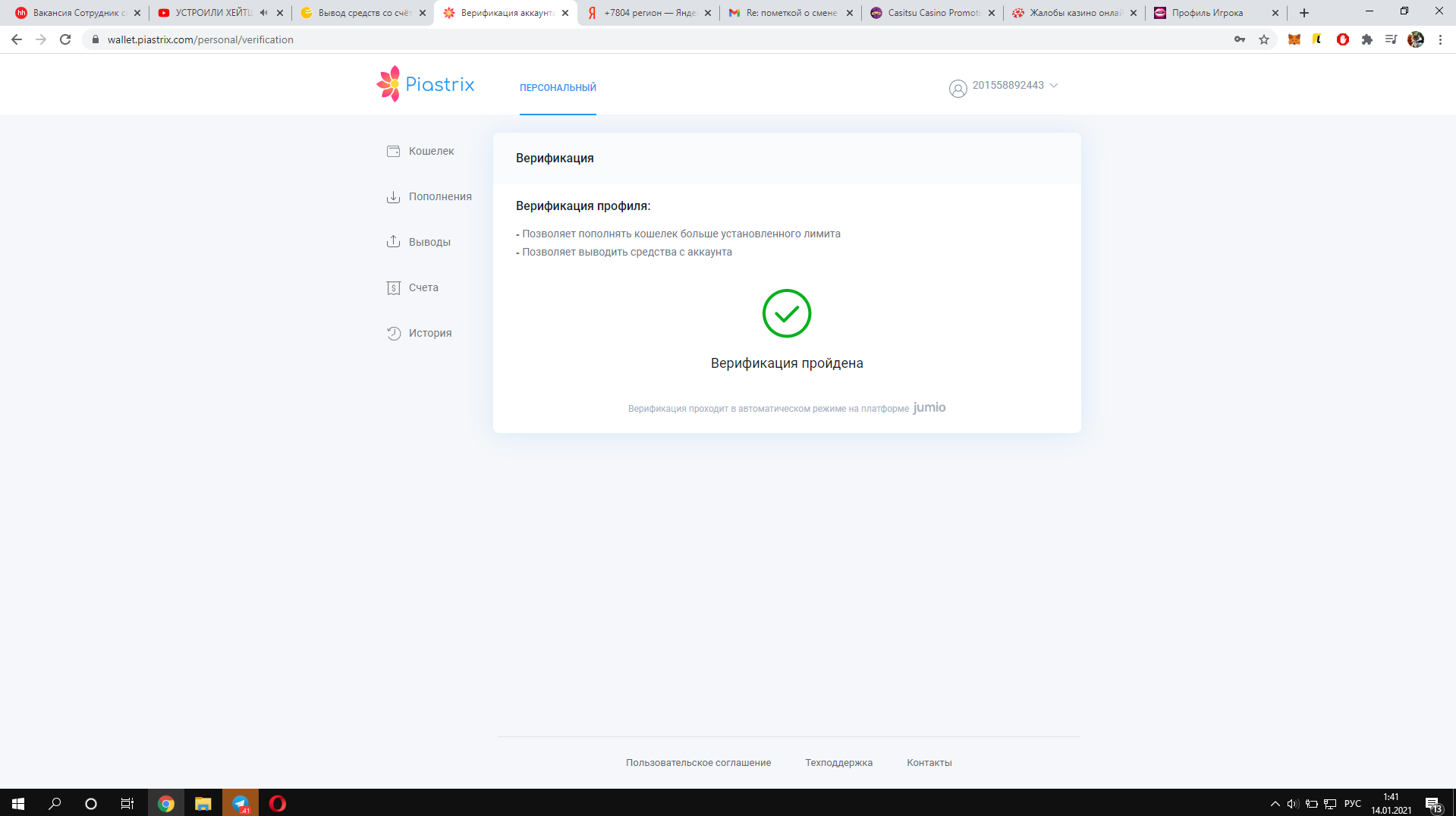The image size is (1456, 816).
Task: Go forward in browser
Action: click(41, 39)
